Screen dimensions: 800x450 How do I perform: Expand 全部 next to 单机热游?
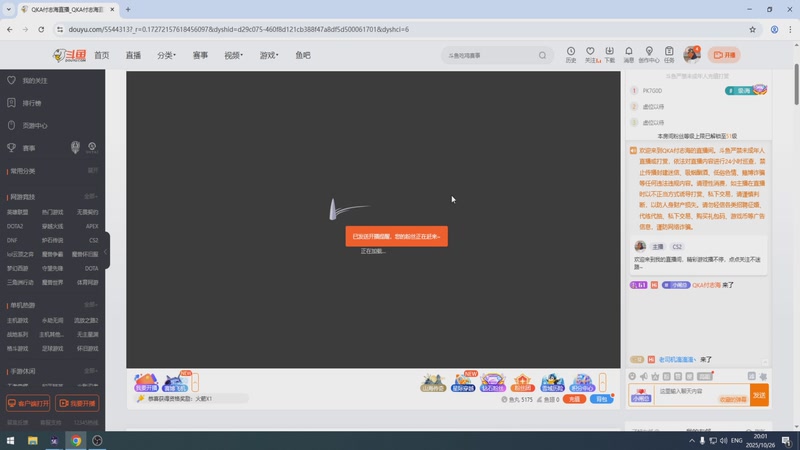91,305
